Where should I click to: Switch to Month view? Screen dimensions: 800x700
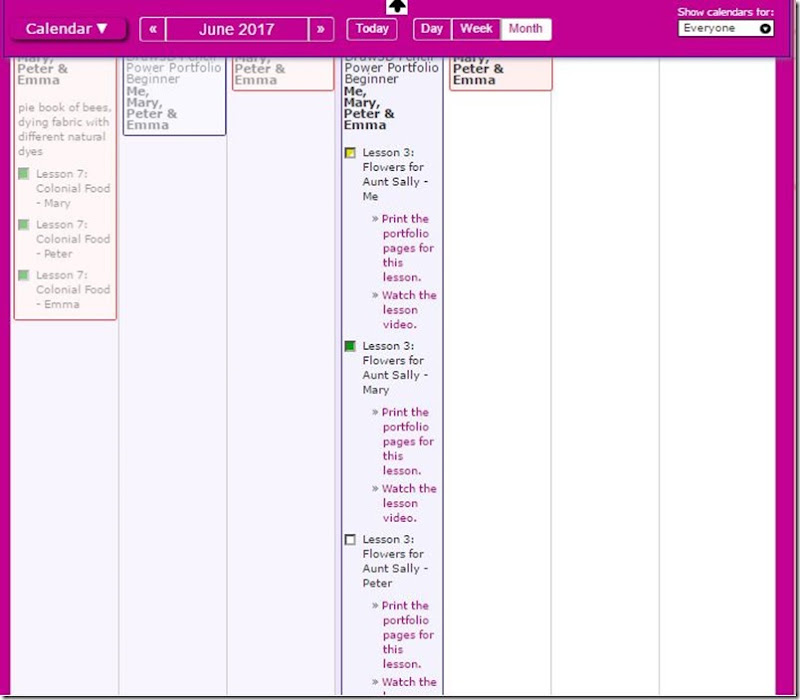click(x=526, y=29)
